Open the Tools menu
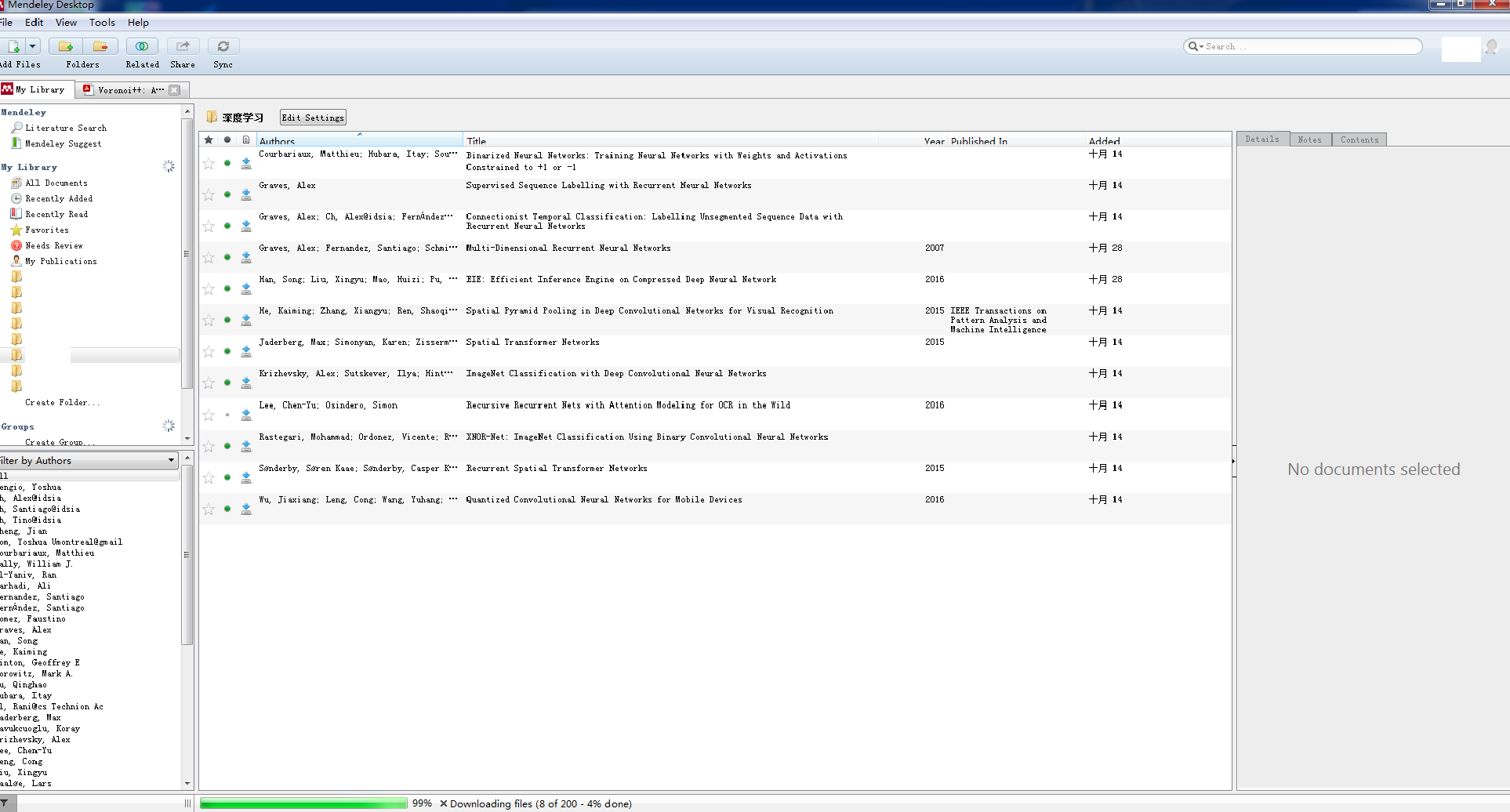 [x=102, y=22]
